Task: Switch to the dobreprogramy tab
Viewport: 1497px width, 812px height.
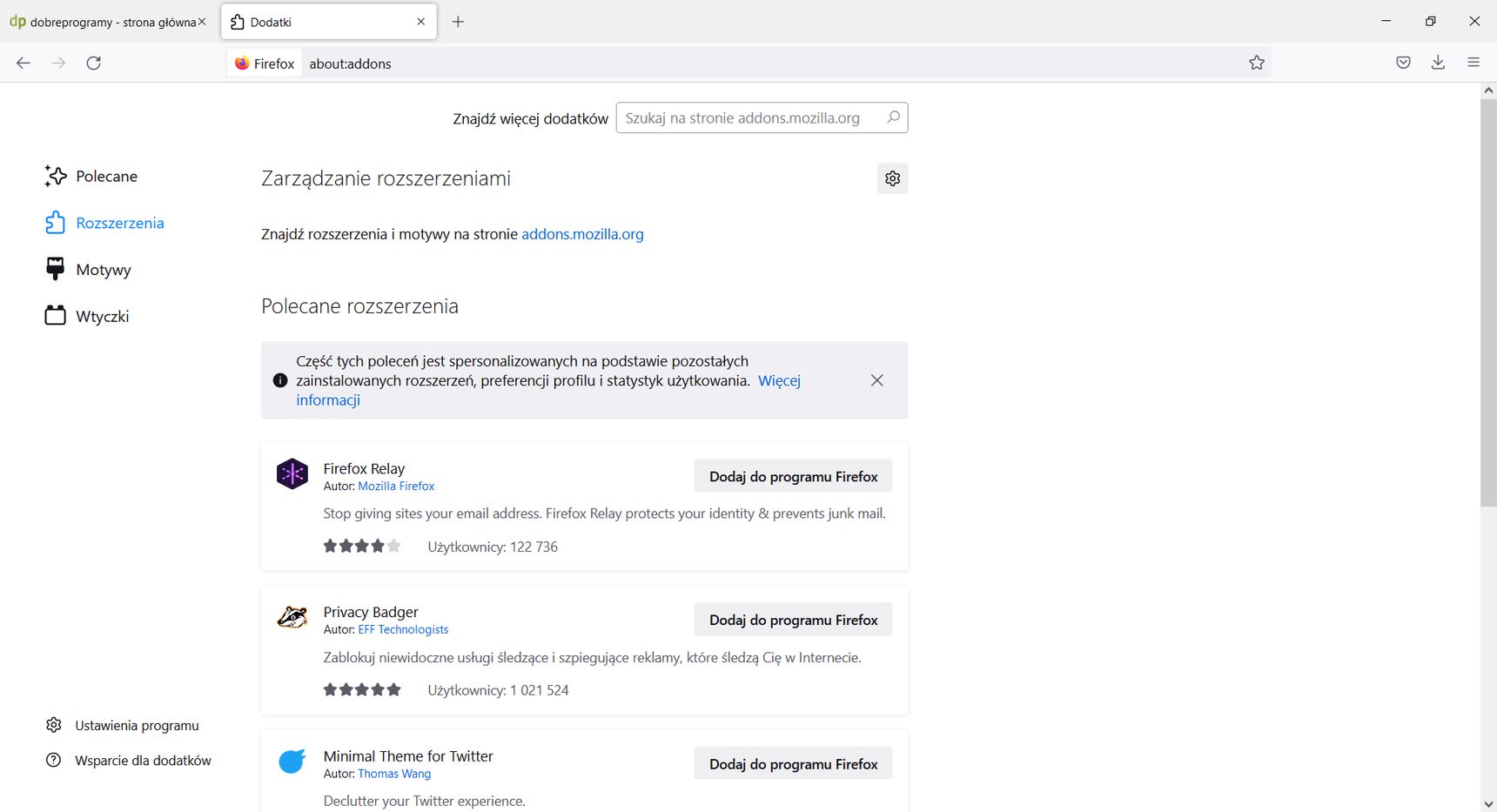Action: click(108, 22)
